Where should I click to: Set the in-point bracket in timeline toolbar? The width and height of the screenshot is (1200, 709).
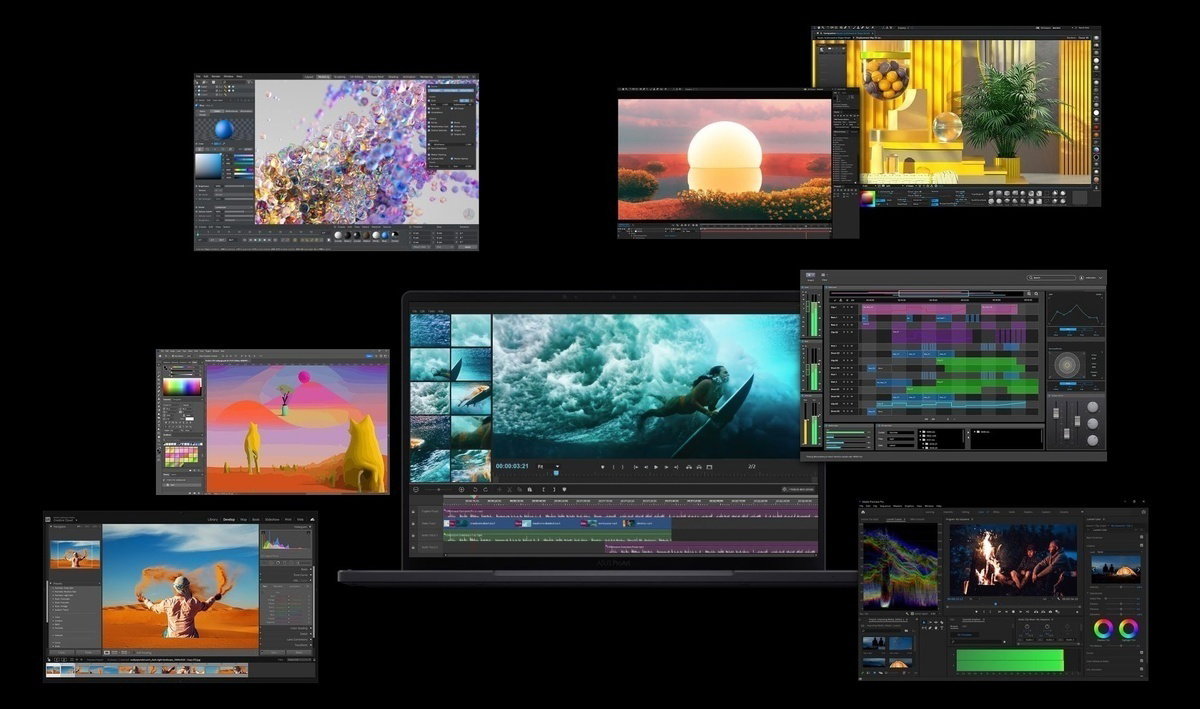click(x=543, y=489)
